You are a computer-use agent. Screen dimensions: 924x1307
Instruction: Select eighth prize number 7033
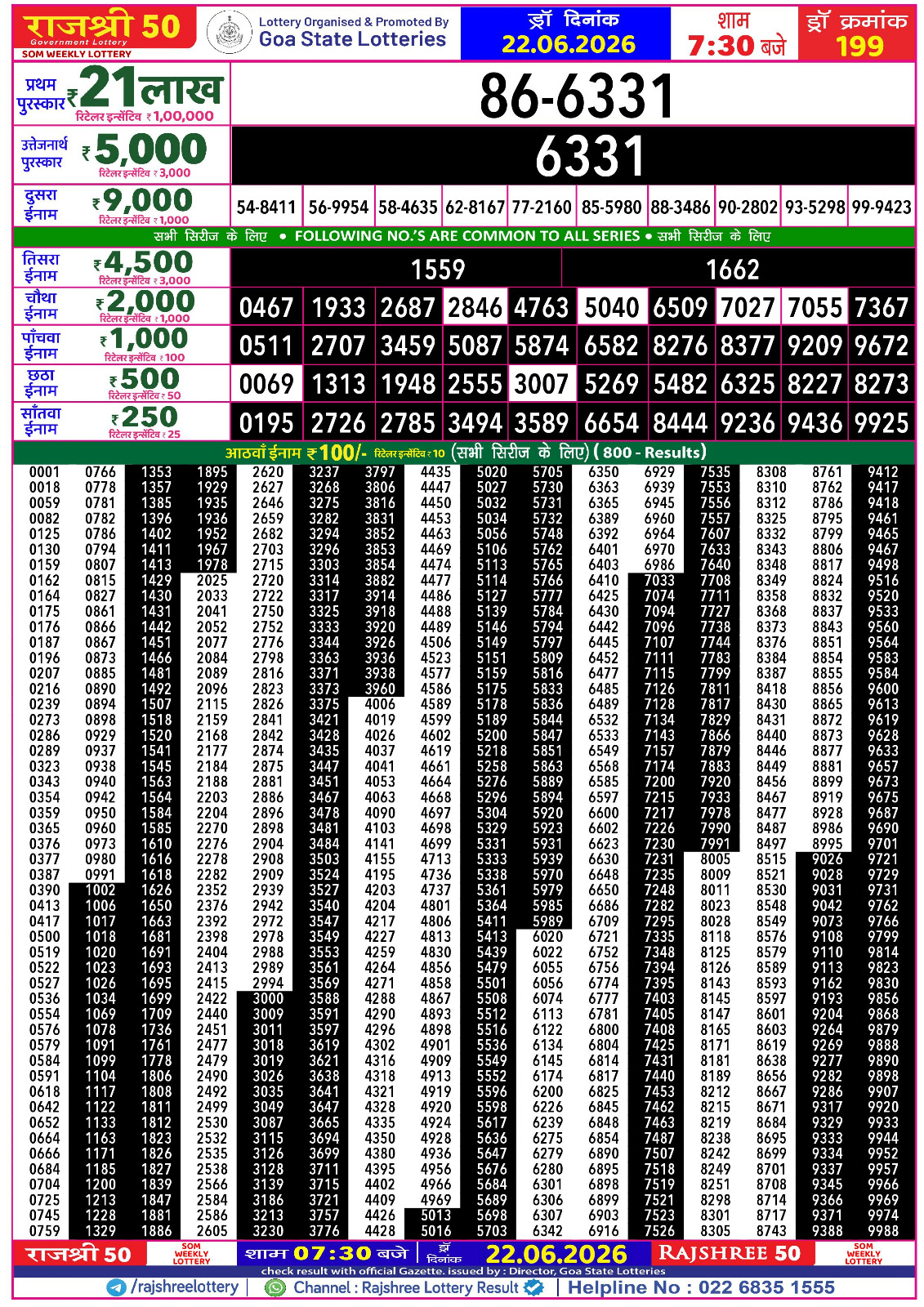tap(659, 581)
